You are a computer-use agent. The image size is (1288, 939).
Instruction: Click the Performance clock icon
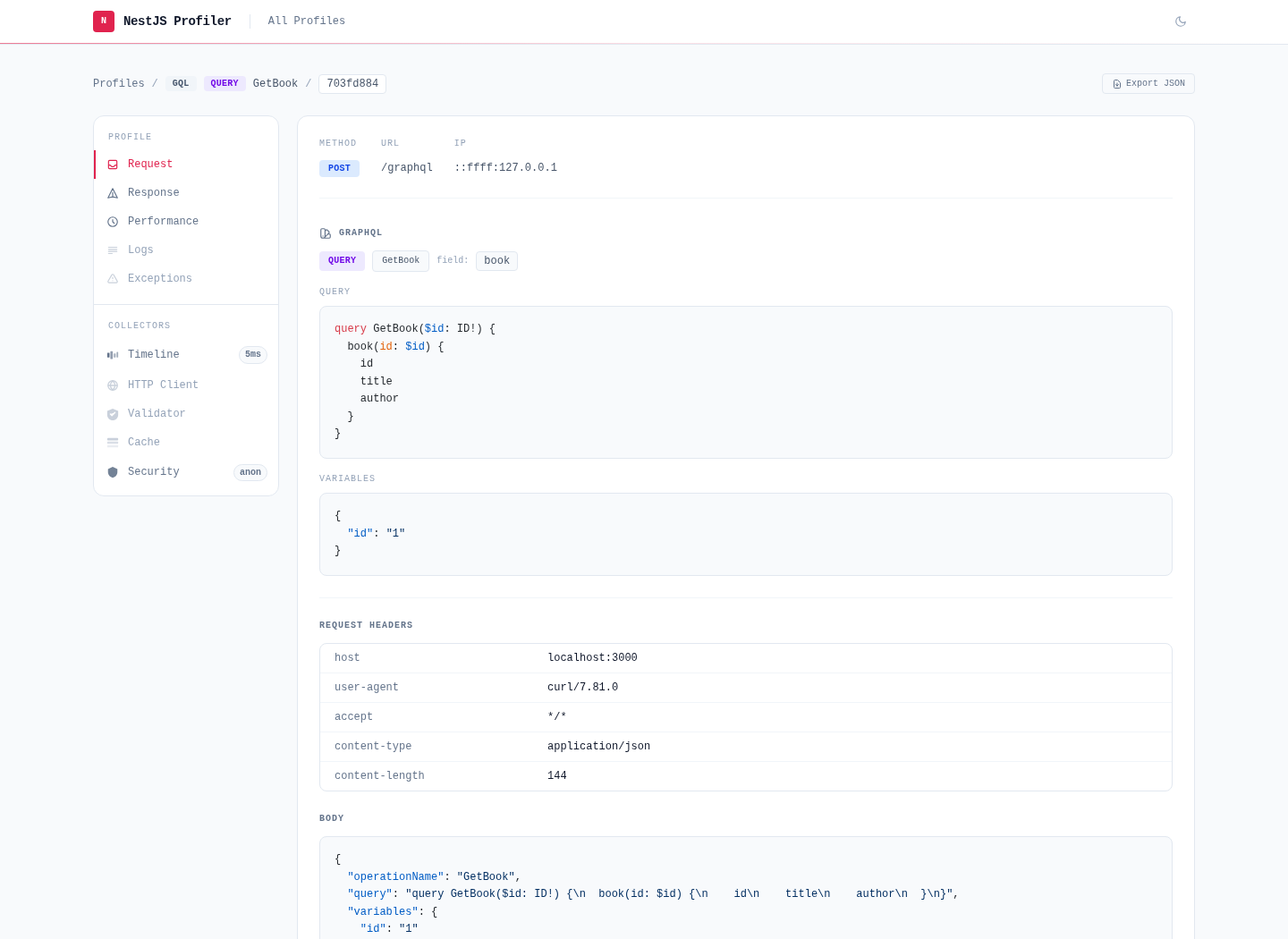coord(113,222)
